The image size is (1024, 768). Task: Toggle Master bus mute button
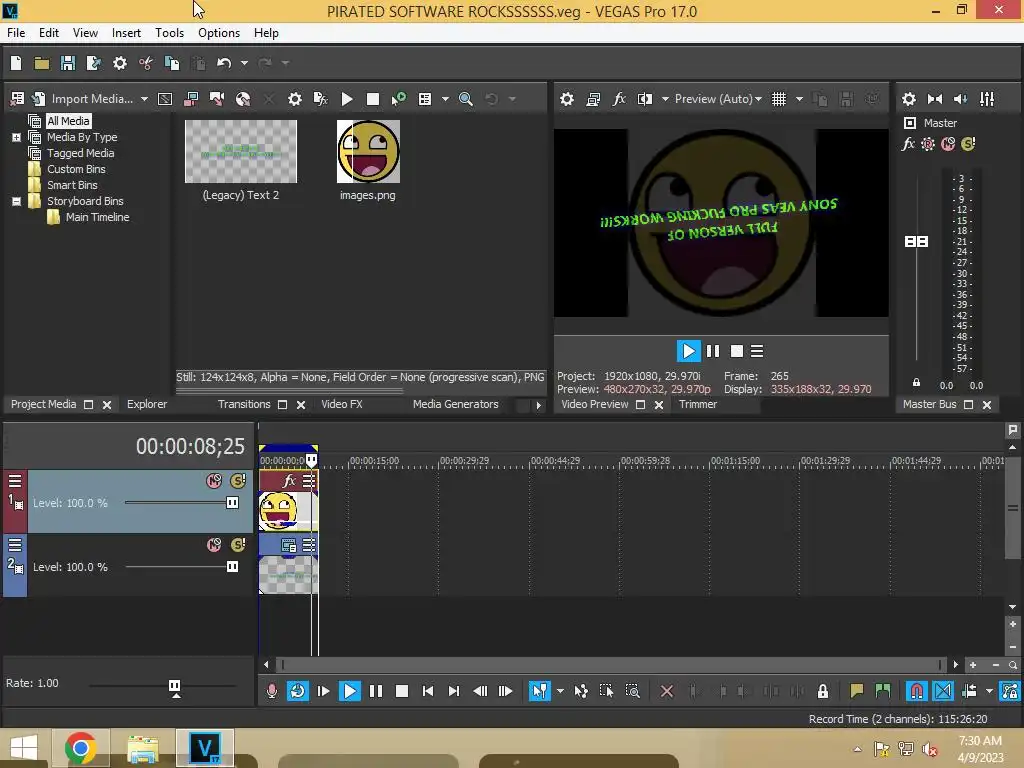coord(948,144)
